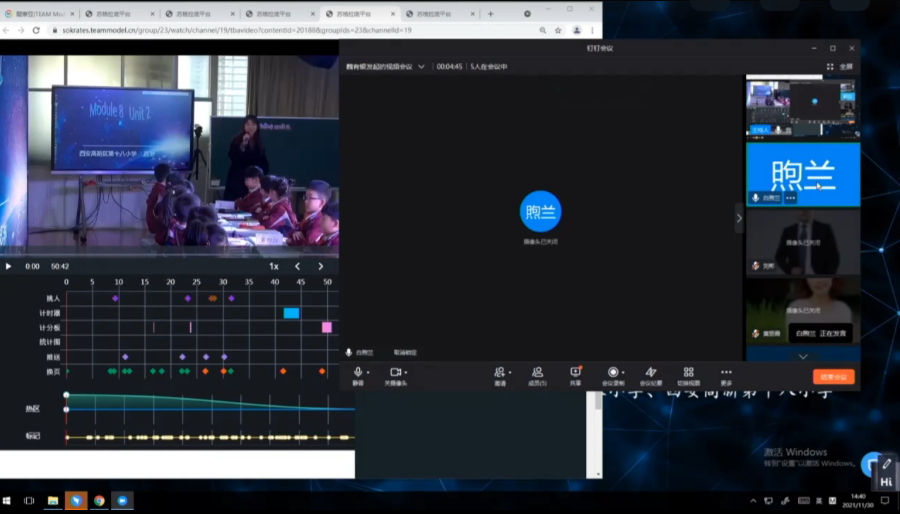
Task: Click the hot zone curve start handle
Action: pyautogui.click(x=66, y=395)
